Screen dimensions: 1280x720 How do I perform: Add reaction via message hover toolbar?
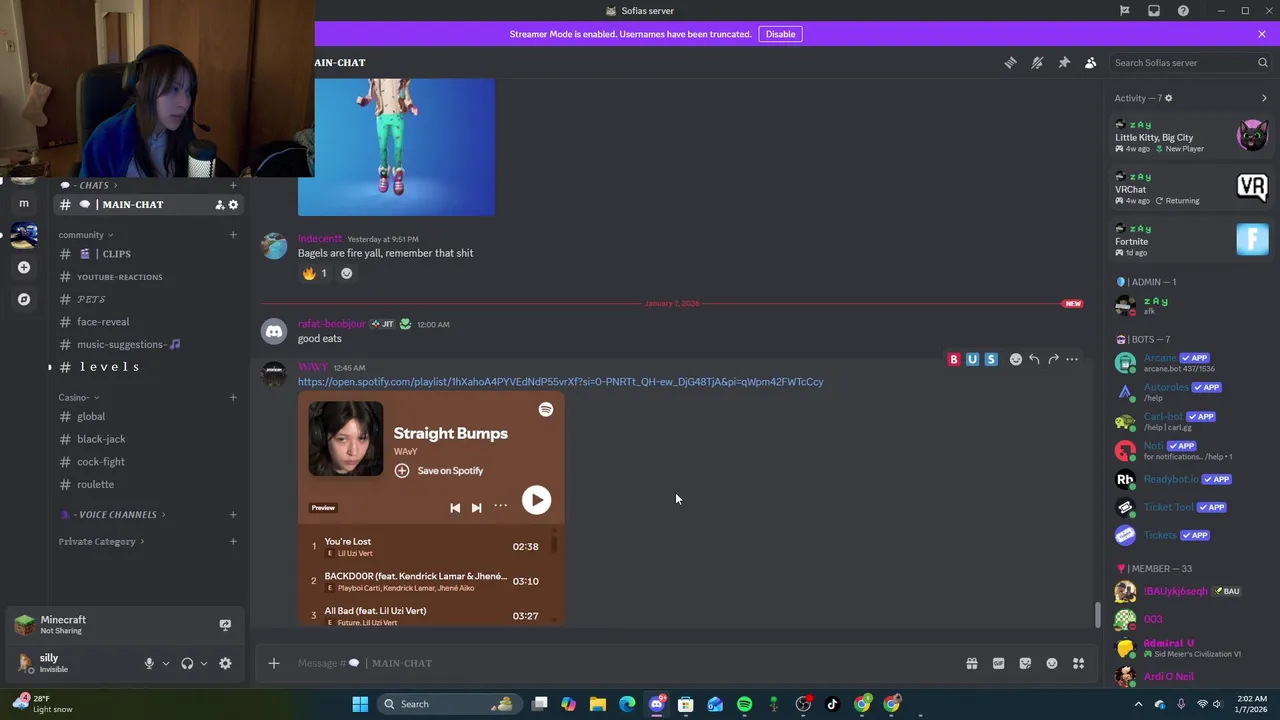[x=1016, y=360]
